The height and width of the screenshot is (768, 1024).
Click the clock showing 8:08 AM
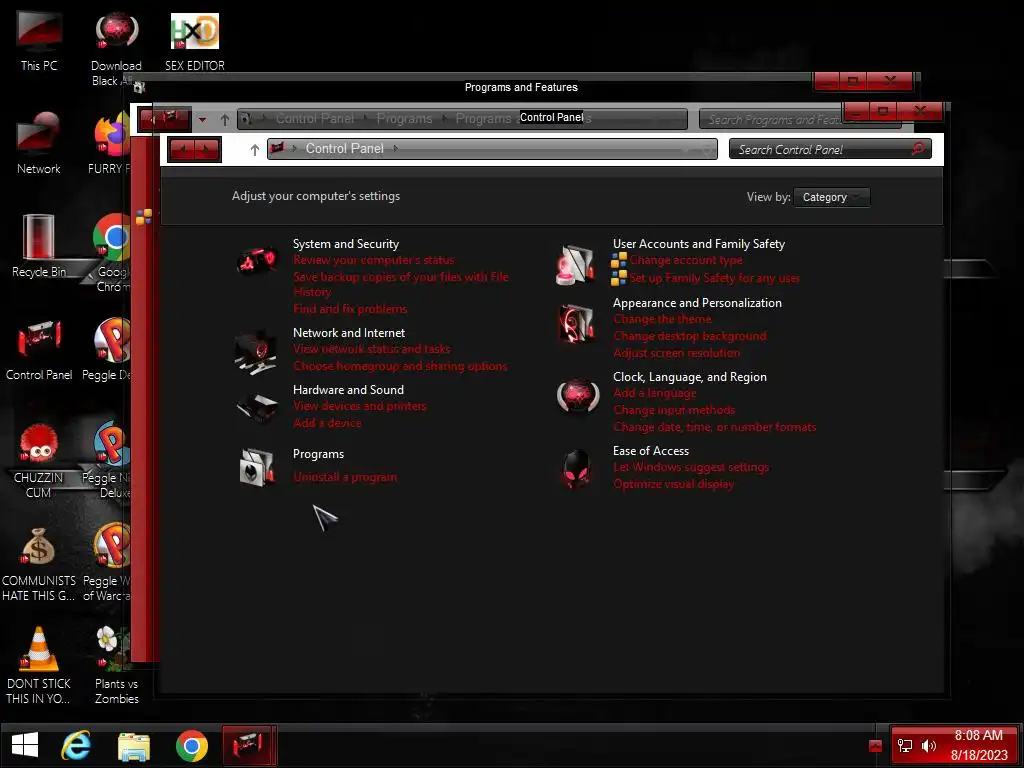click(978, 735)
